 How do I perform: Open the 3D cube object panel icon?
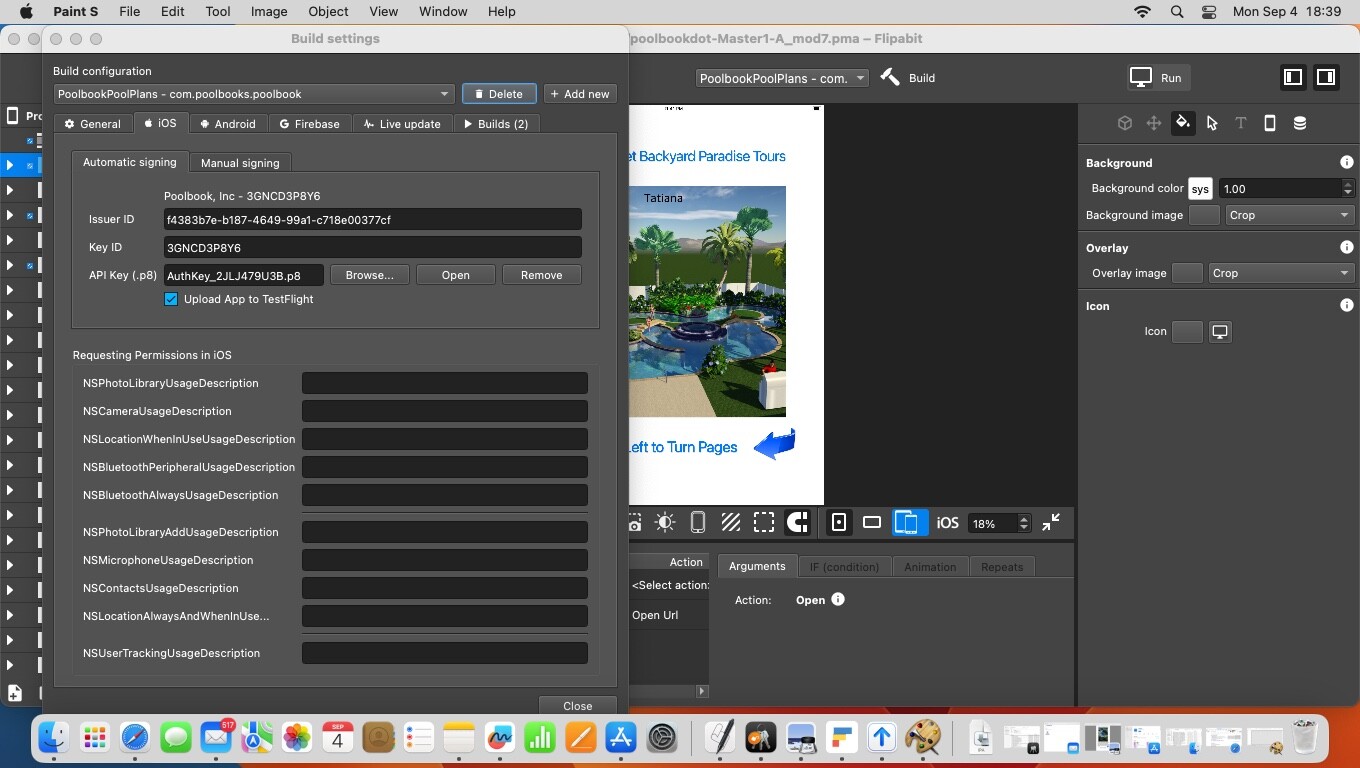tap(1125, 123)
